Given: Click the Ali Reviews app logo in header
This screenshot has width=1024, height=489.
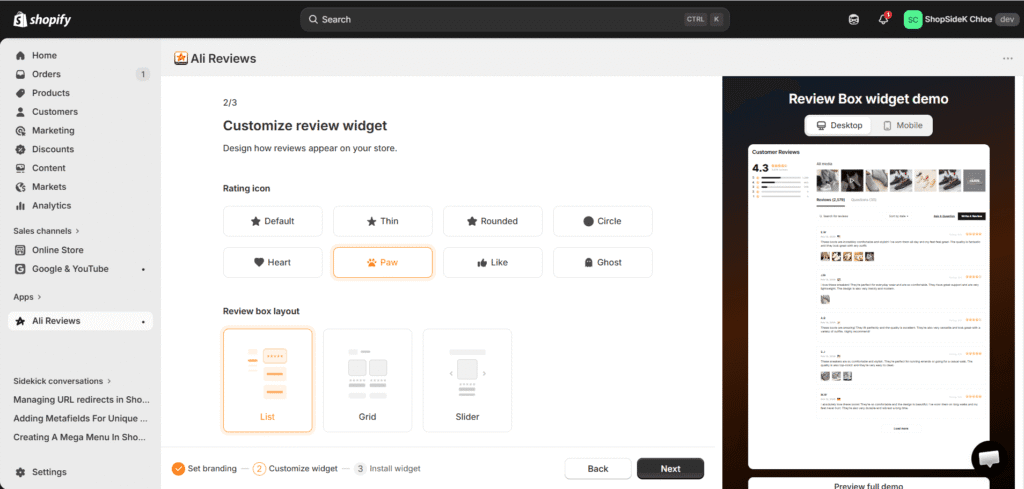Looking at the screenshot, I should [x=181, y=59].
